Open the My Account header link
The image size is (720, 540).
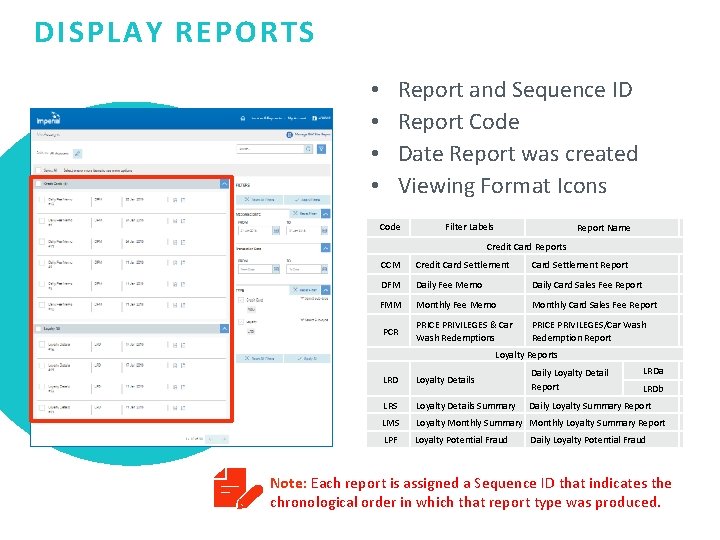(x=297, y=118)
